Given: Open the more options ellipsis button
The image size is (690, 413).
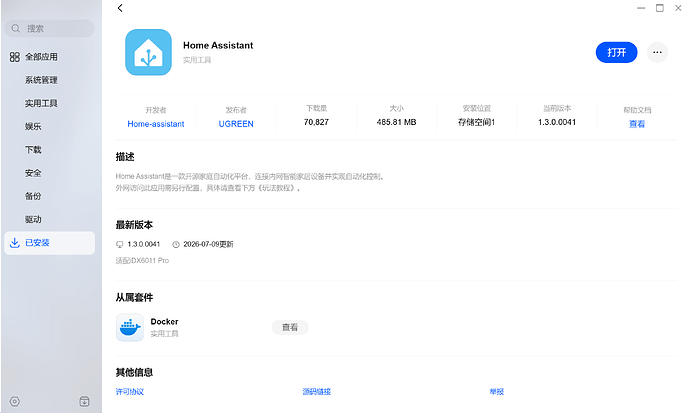Looking at the screenshot, I should [657, 52].
